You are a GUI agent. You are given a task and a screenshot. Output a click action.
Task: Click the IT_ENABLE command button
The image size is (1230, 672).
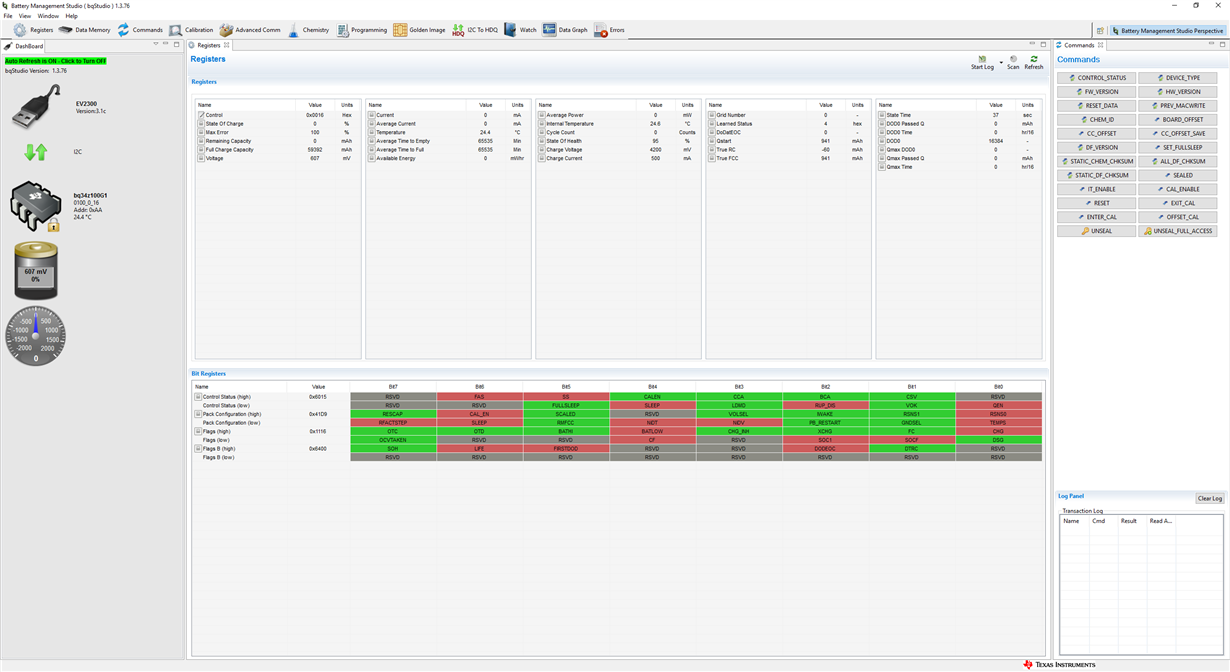(x=1097, y=189)
